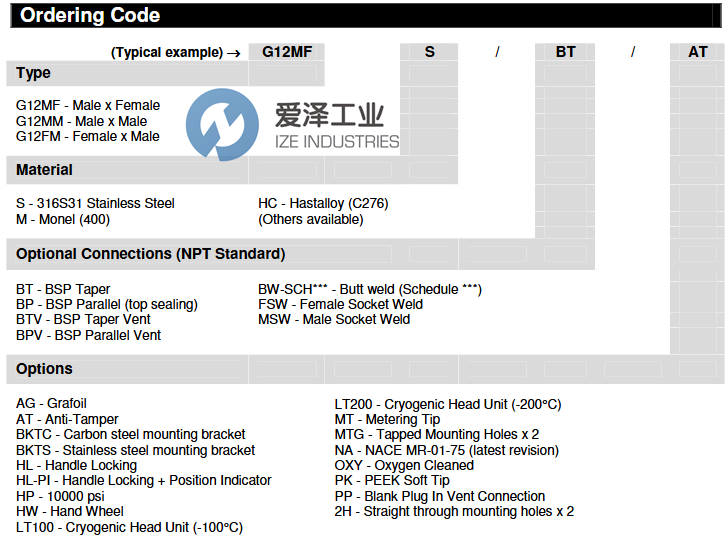Select the G12MF typical example code cell

(287, 52)
